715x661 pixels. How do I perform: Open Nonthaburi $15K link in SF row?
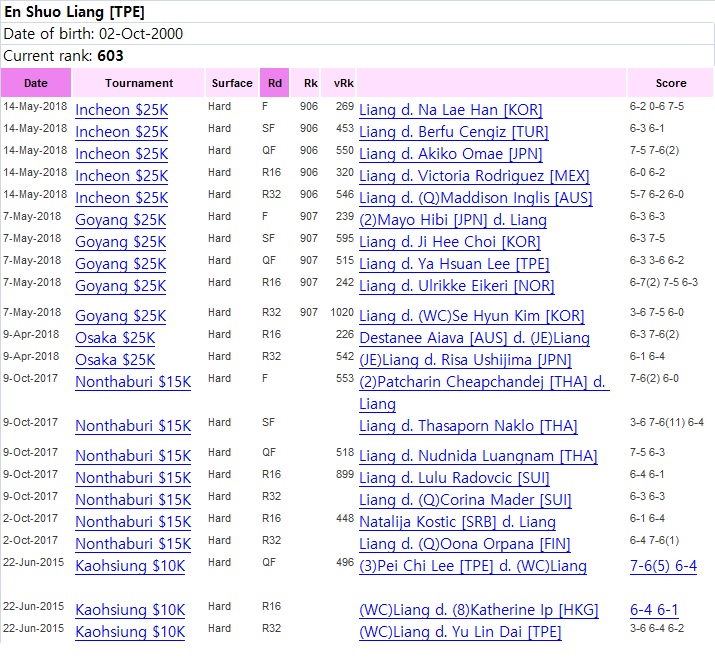133,426
